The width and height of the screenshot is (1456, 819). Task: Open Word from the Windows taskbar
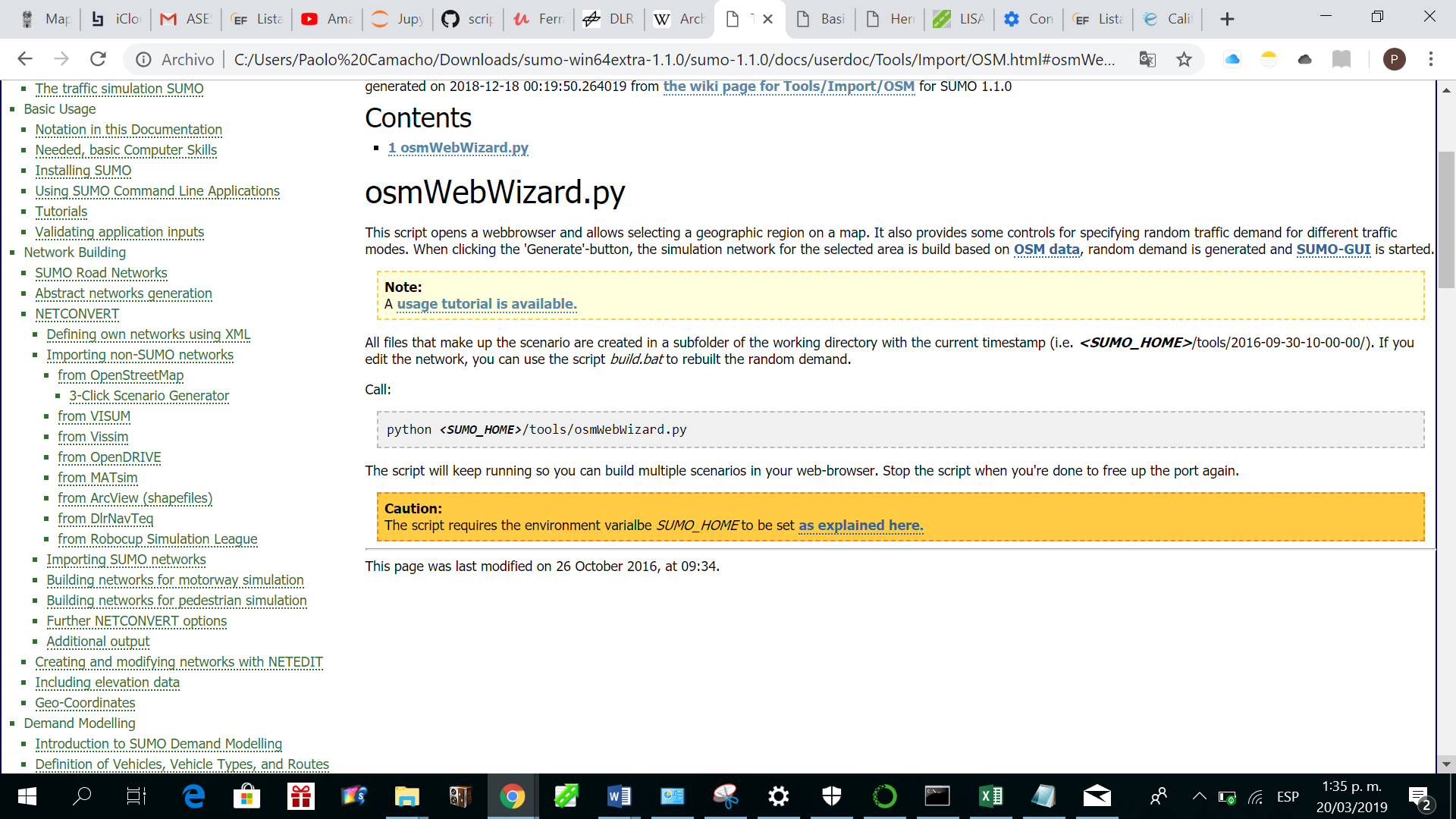coord(619,796)
